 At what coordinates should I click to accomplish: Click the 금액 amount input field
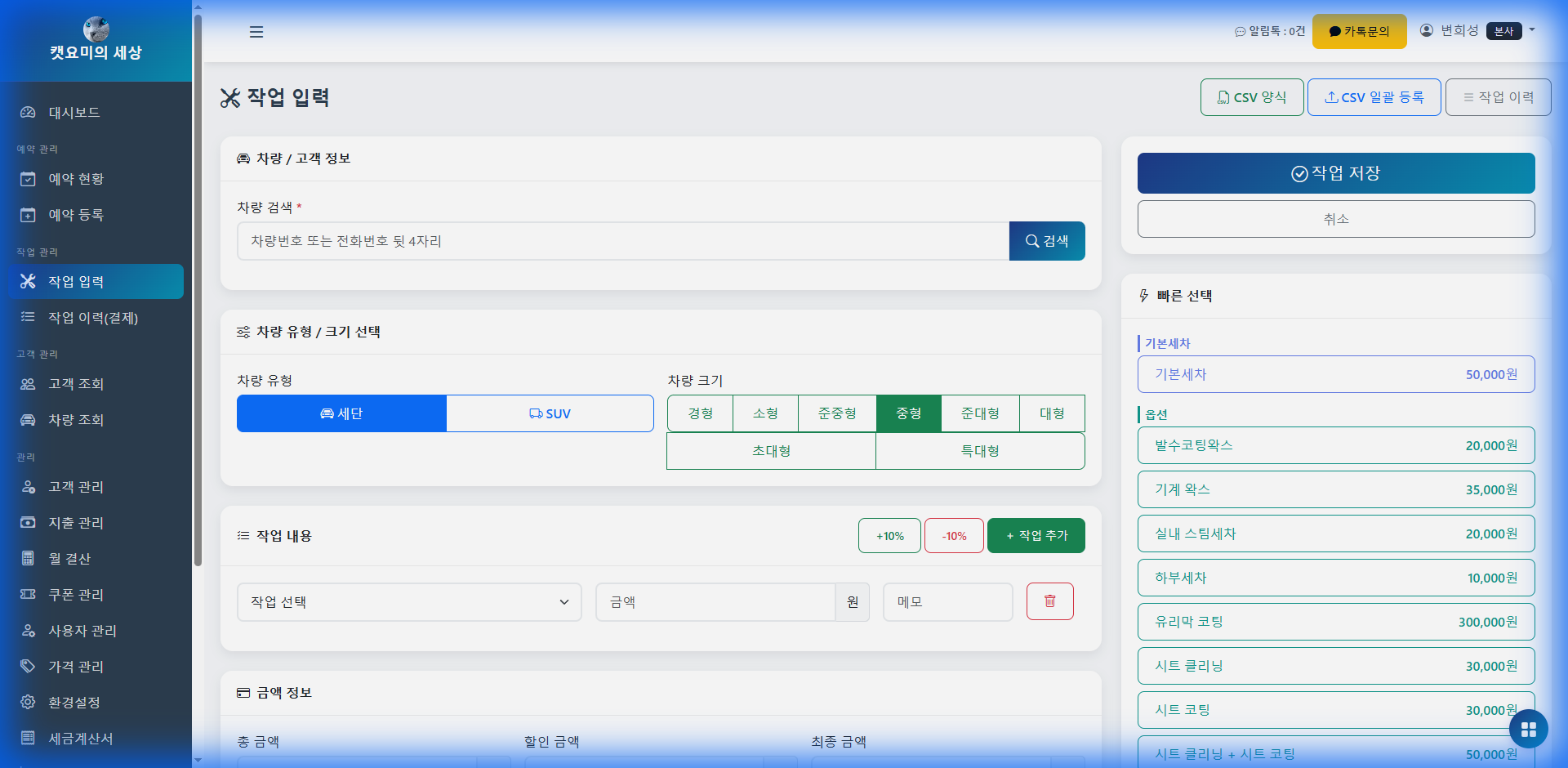pyautogui.click(x=715, y=602)
